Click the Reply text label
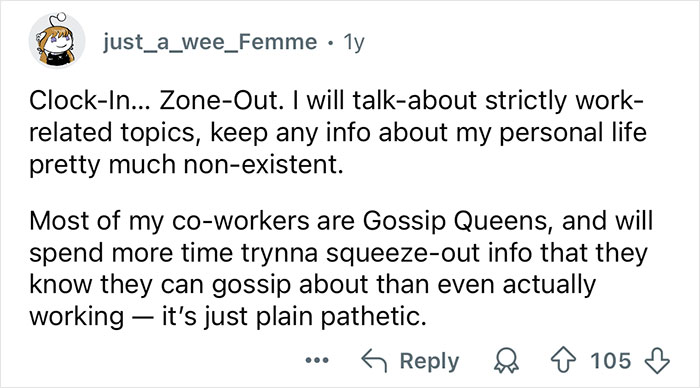Image resolution: width=700 pixels, height=388 pixels. point(429,361)
